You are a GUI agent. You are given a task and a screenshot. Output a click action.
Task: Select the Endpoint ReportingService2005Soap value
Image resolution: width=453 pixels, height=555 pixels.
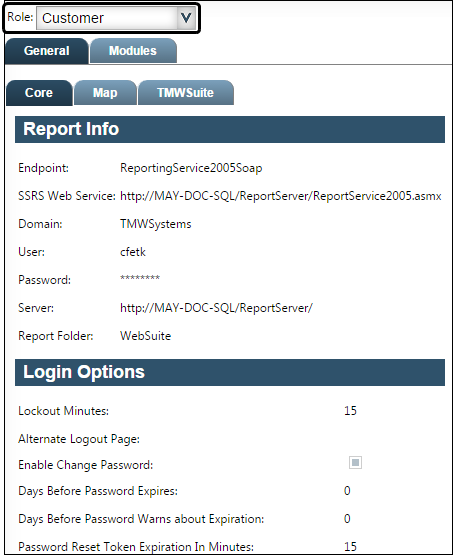pos(191,168)
